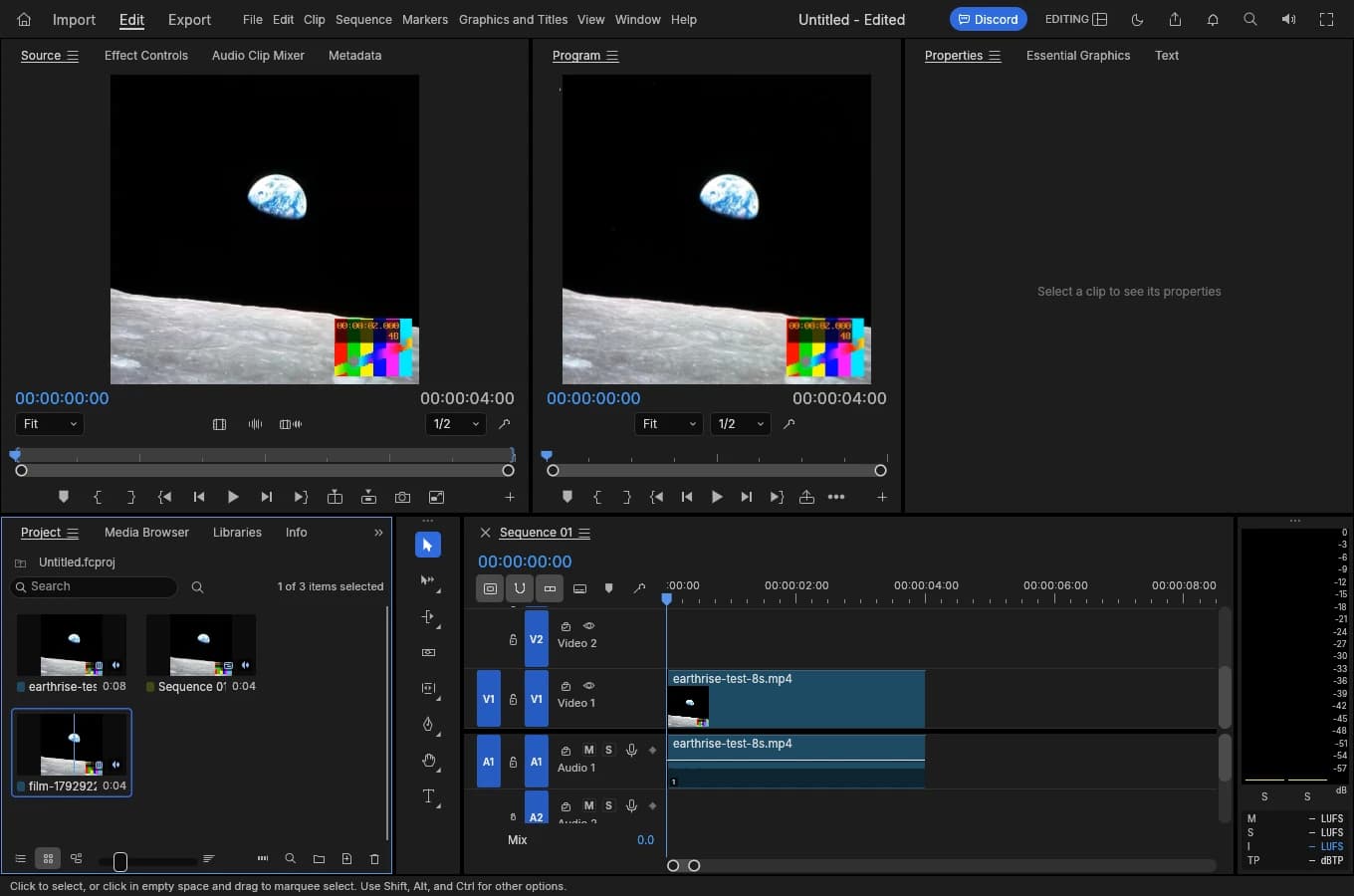The width and height of the screenshot is (1354, 896).
Task: Click Source monitor Overwrite button
Action: pyautogui.click(x=368, y=497)
